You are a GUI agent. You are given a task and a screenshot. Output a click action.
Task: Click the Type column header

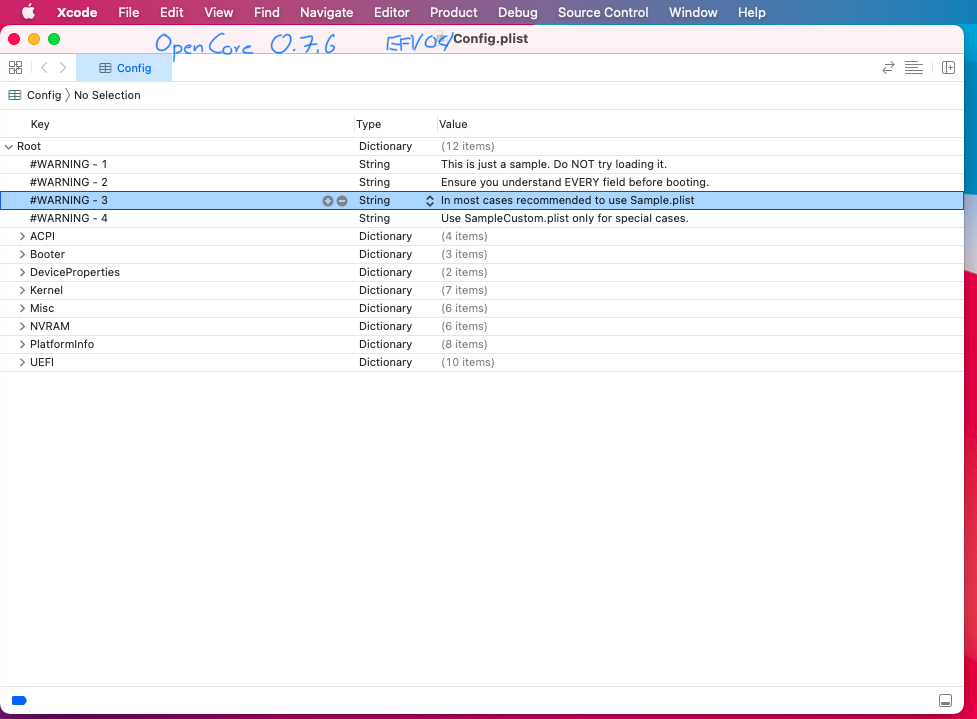(x=368, y=124)
